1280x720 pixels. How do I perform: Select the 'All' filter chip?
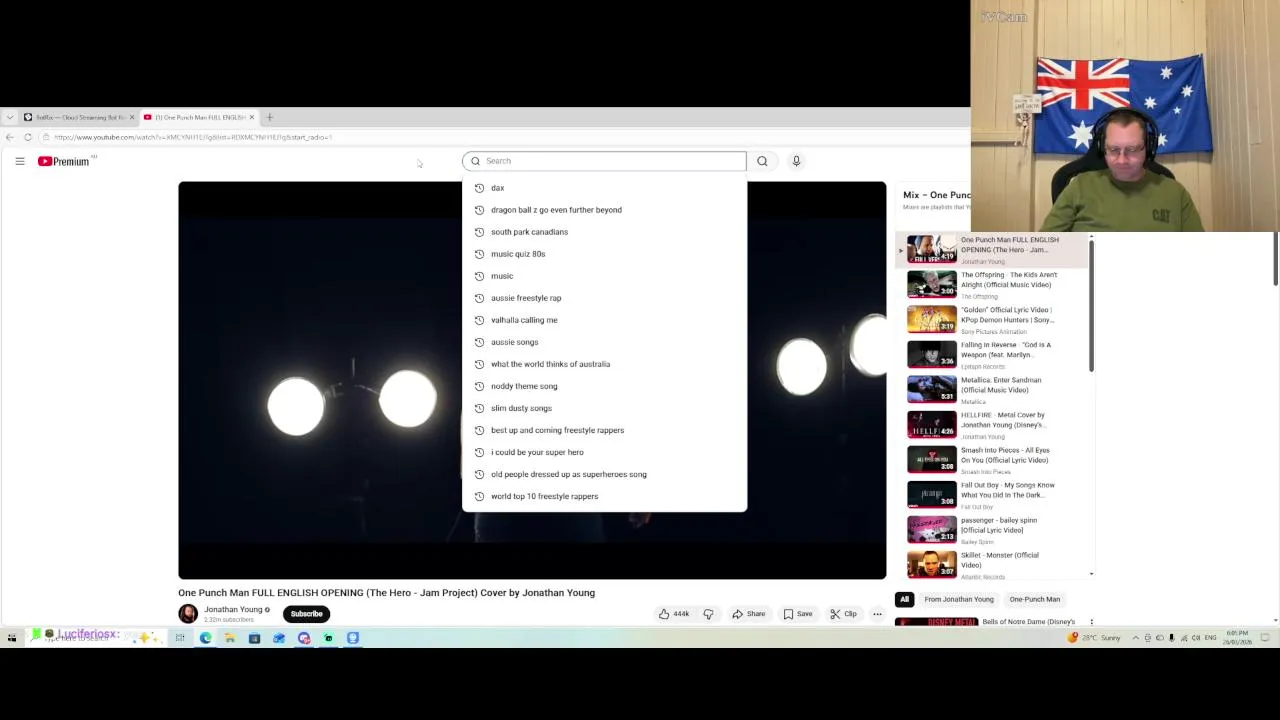904,599
